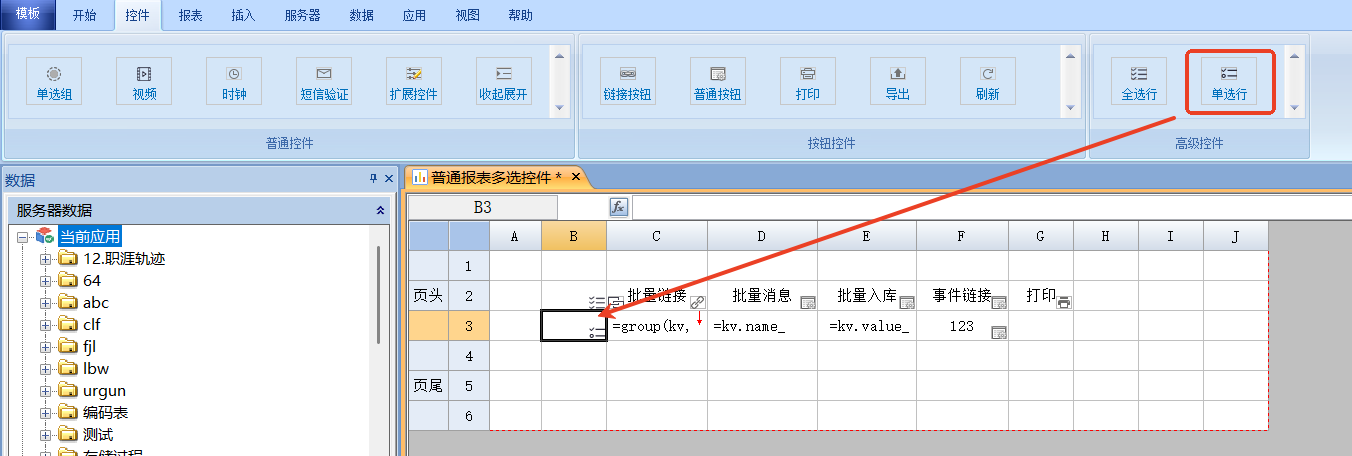The image size is (1352, 456).
Task: Click the 刷新 refresh button control
Action: [x=987, y=82]
